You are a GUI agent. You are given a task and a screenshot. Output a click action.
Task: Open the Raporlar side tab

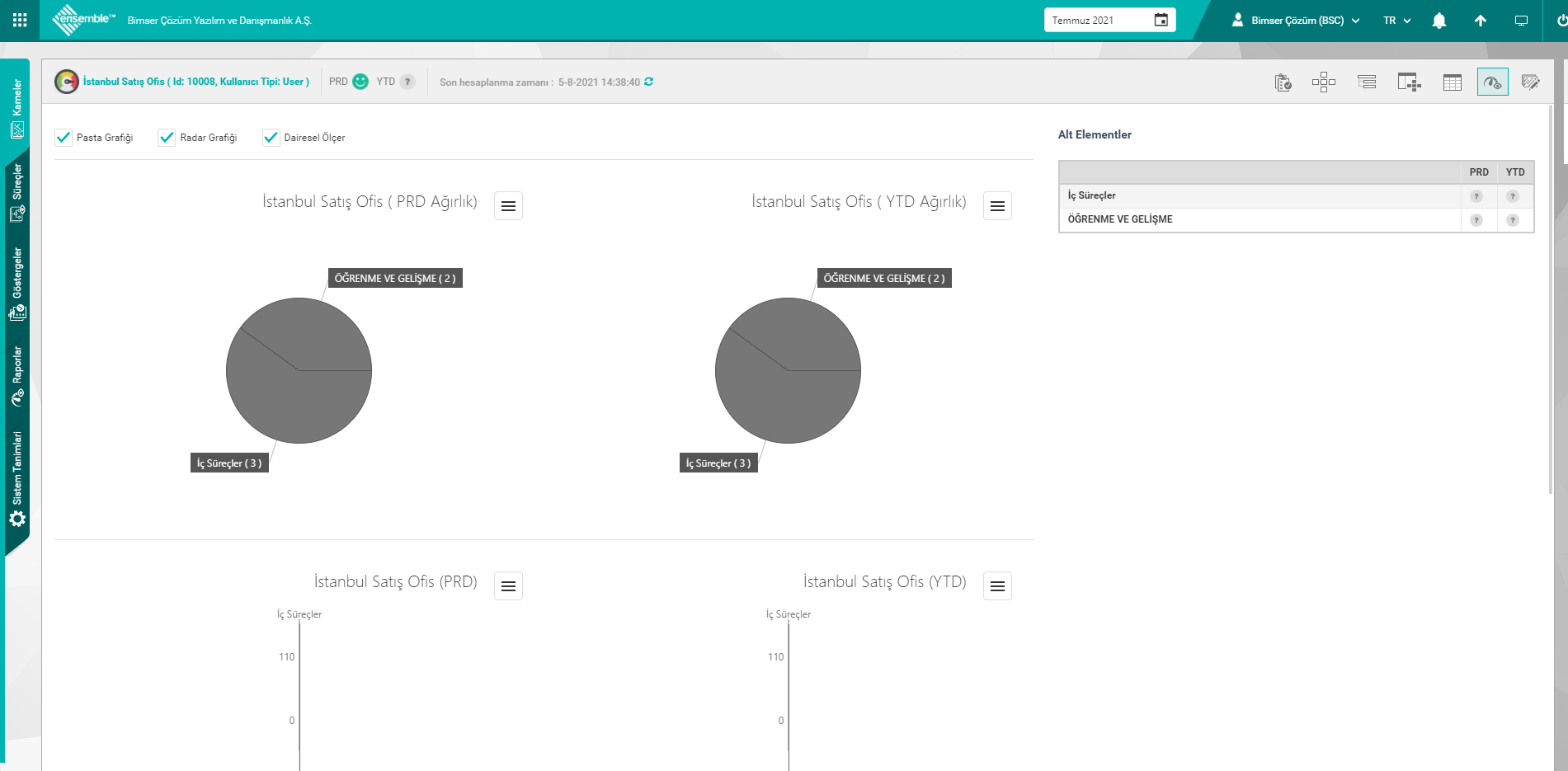coord(17,375)
